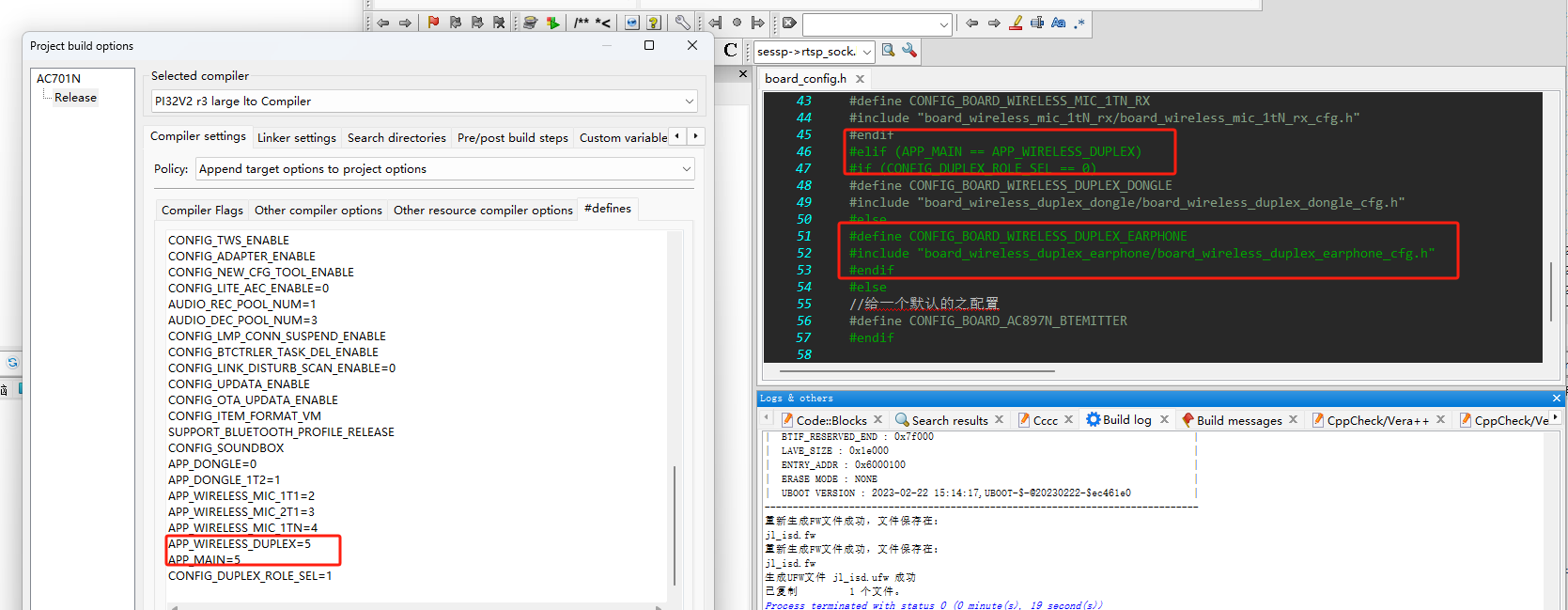This screenshot has width=1568, height=610.
Task: Open the Other compiler options tab
Action: click(x=318, y=210)
